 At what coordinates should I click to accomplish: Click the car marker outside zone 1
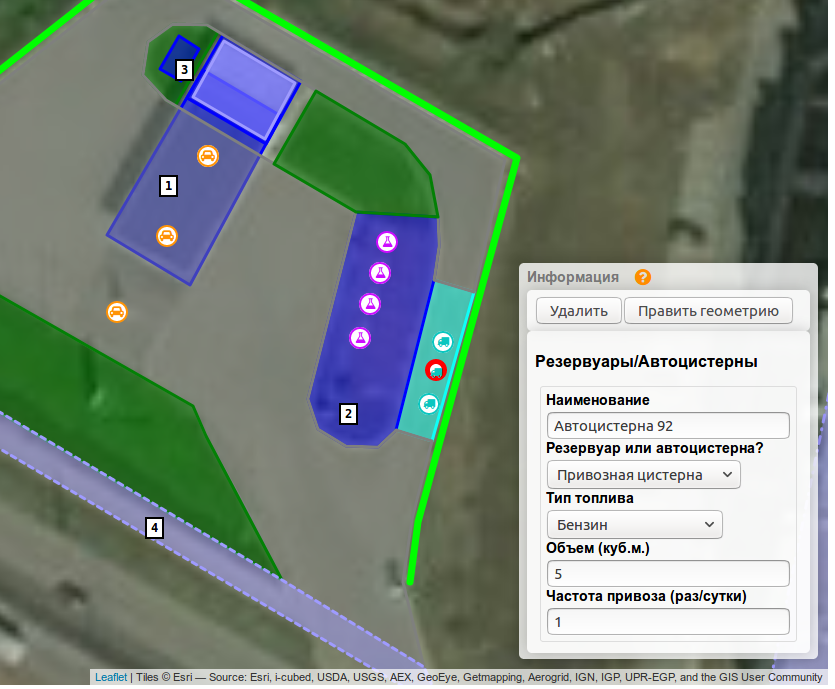click(117, 312)
